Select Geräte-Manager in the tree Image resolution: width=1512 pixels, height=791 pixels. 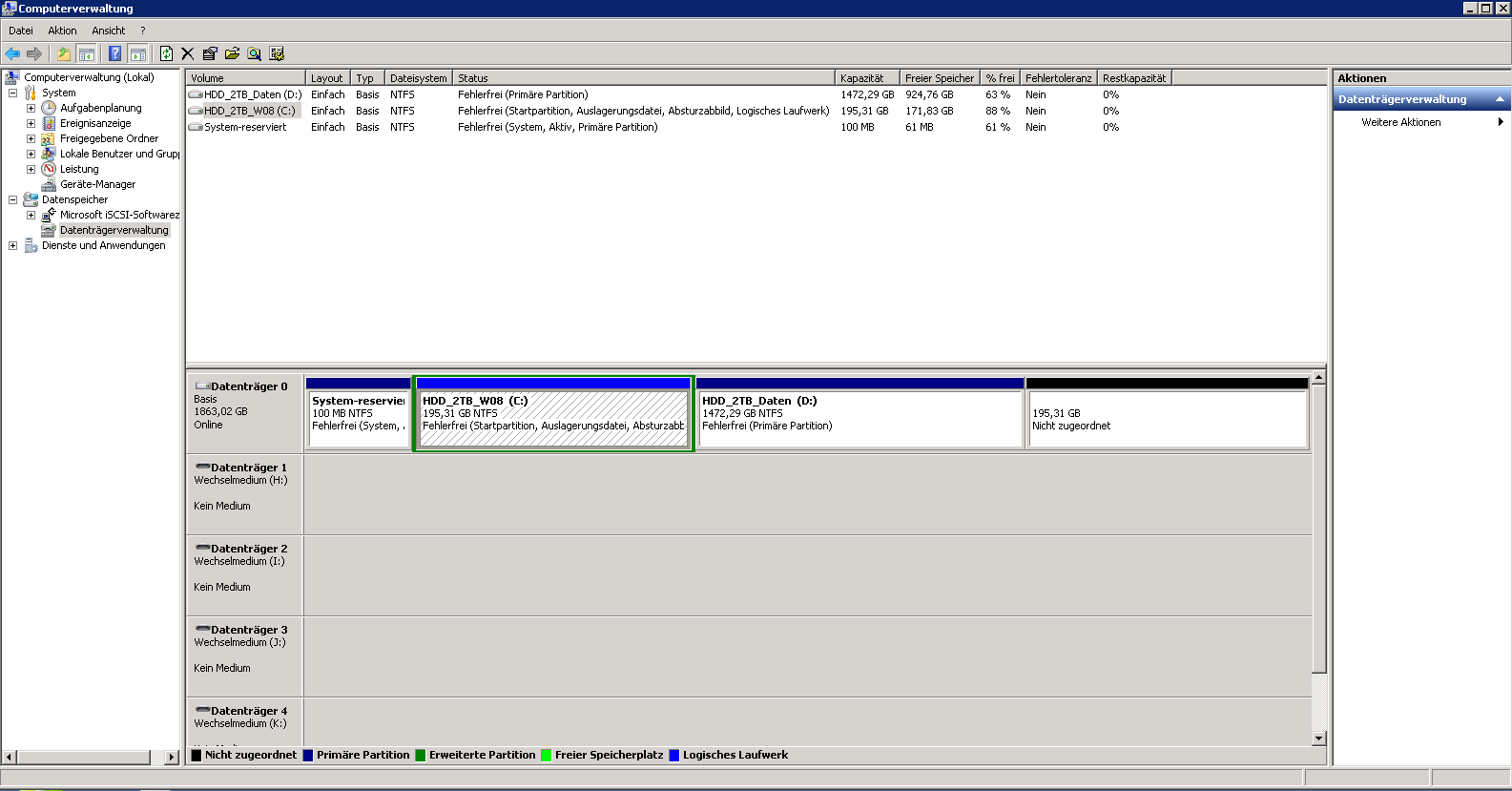coord(97,184)
